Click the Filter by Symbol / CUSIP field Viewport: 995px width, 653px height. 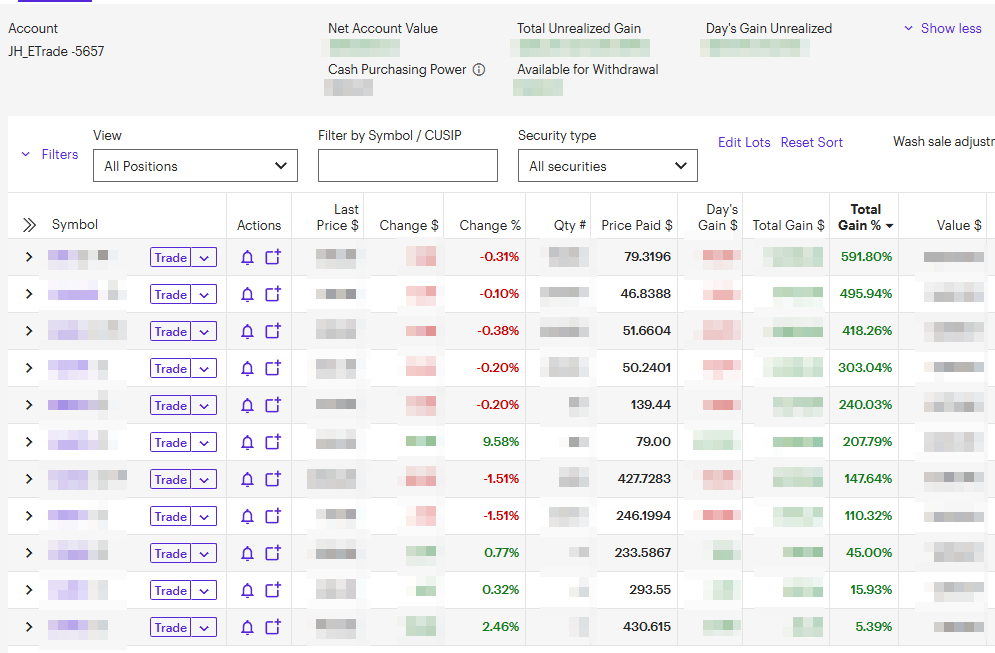coord(407,166)
